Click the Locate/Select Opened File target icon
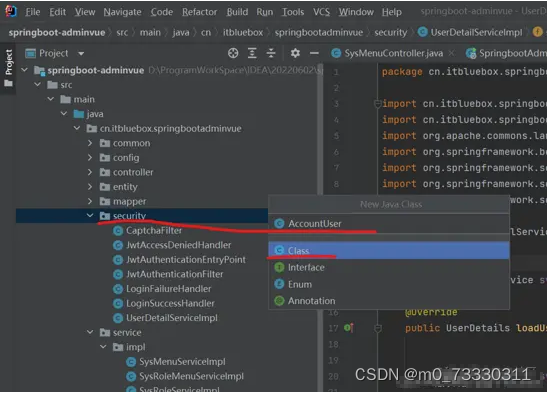This screenshot has height=393, width=547. click(x=233, y=53)
